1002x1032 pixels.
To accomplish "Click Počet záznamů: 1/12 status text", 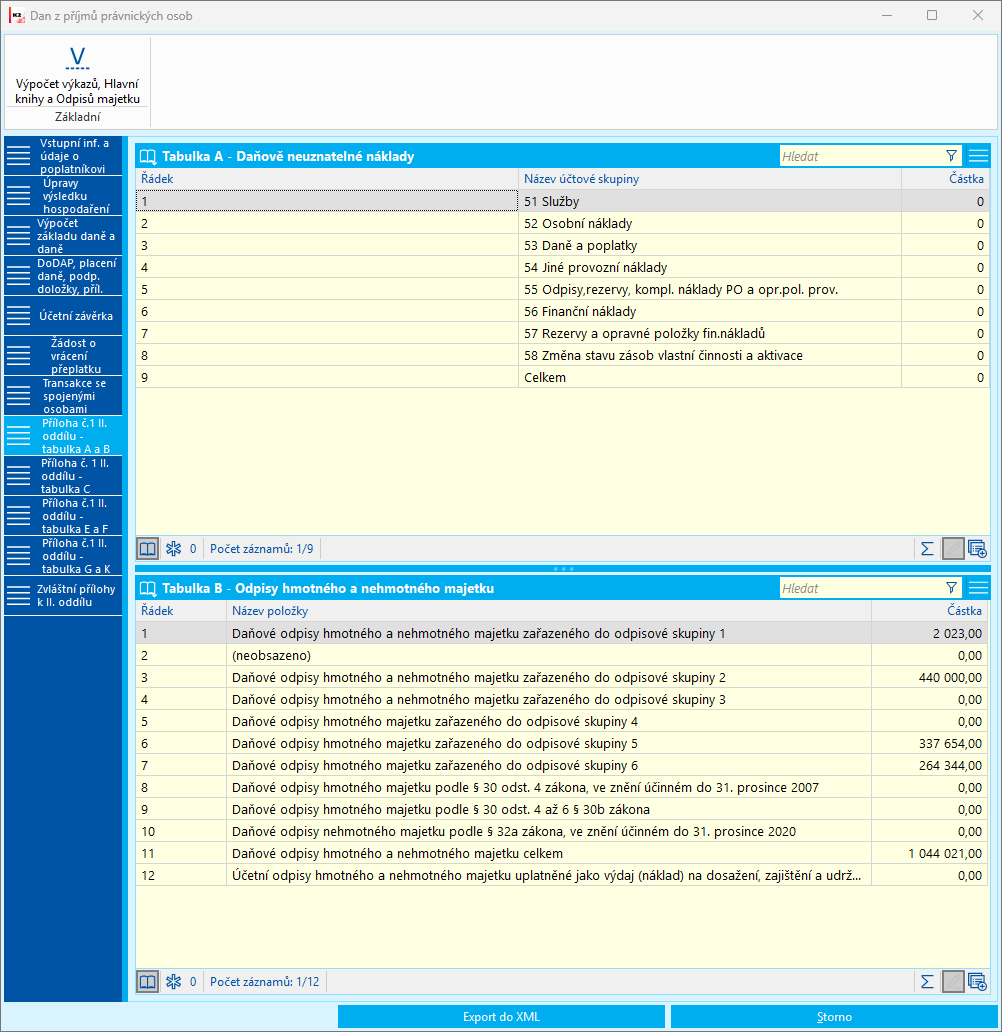I will [x=264, y=982].
